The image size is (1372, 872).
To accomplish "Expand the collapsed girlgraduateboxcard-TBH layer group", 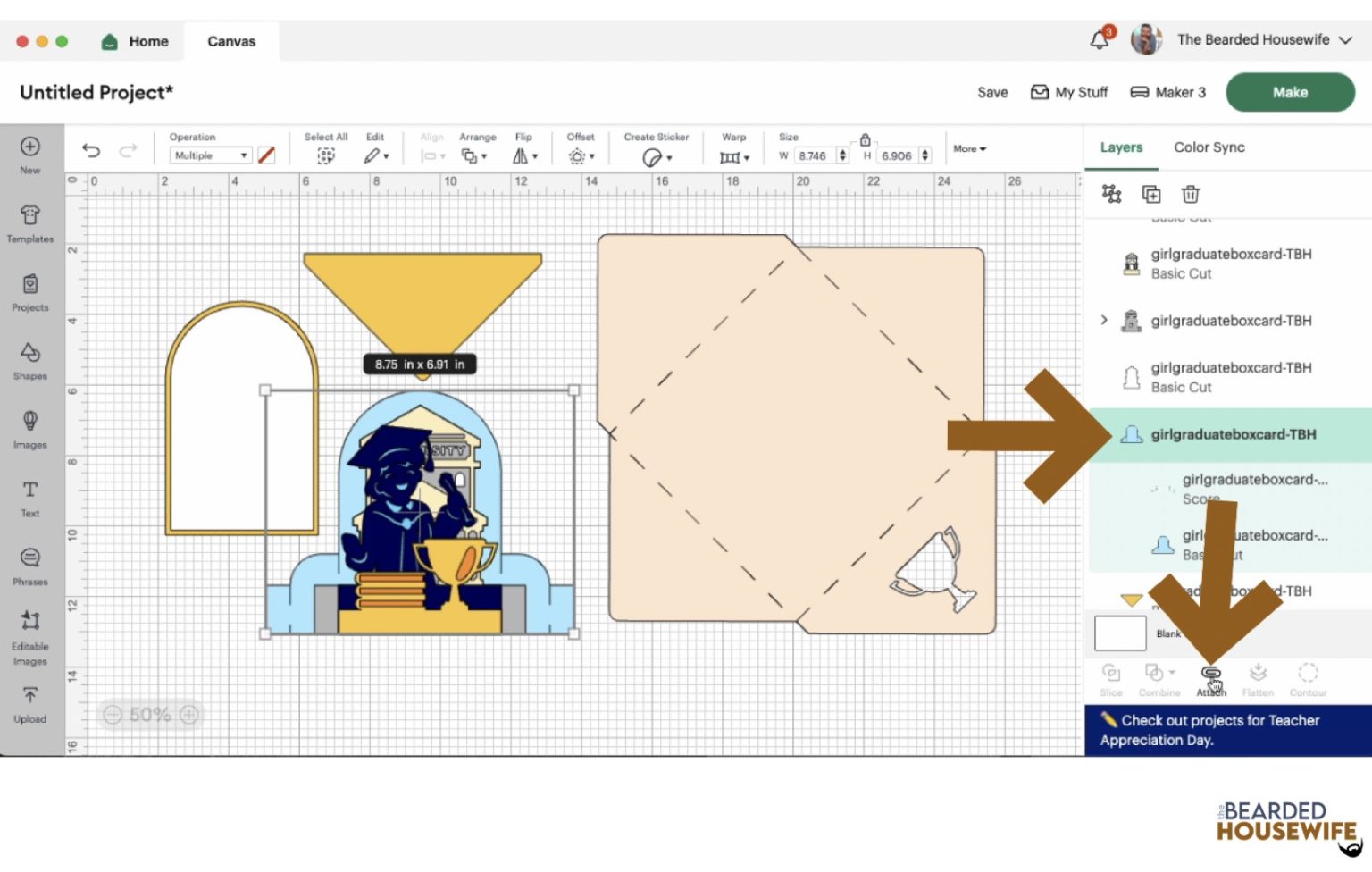I will pos(1104,320).
